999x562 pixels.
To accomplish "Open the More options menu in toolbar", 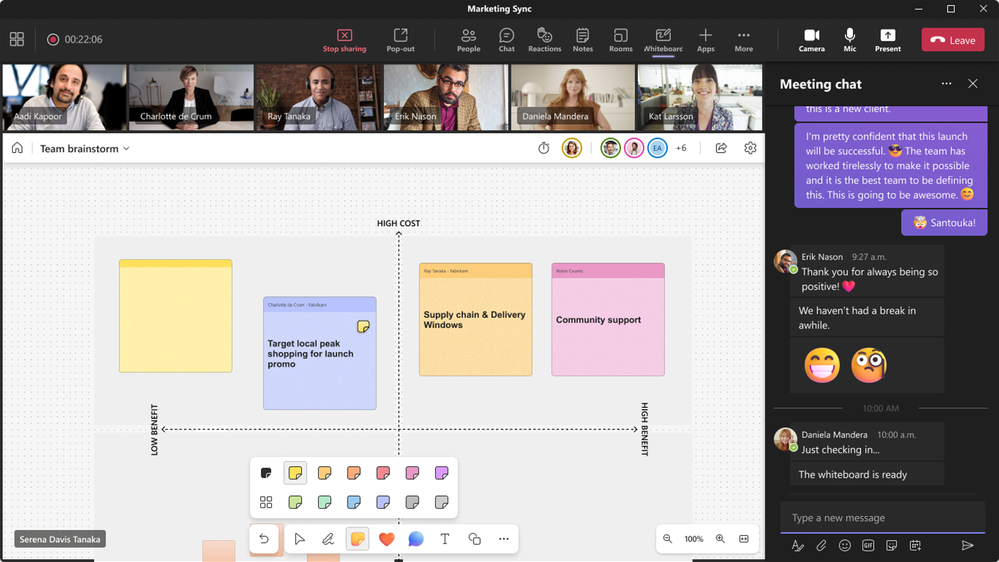I will [744, 40].
